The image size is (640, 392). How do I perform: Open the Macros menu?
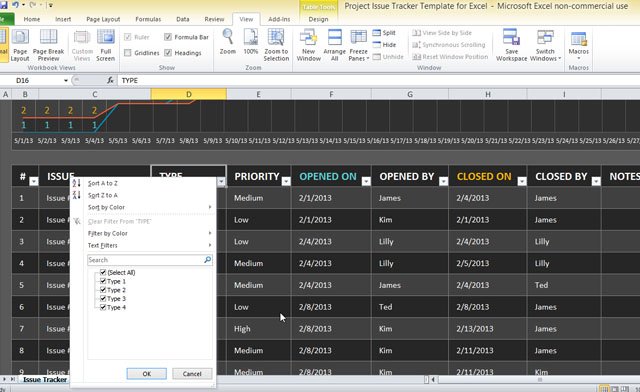pos(578,45)
